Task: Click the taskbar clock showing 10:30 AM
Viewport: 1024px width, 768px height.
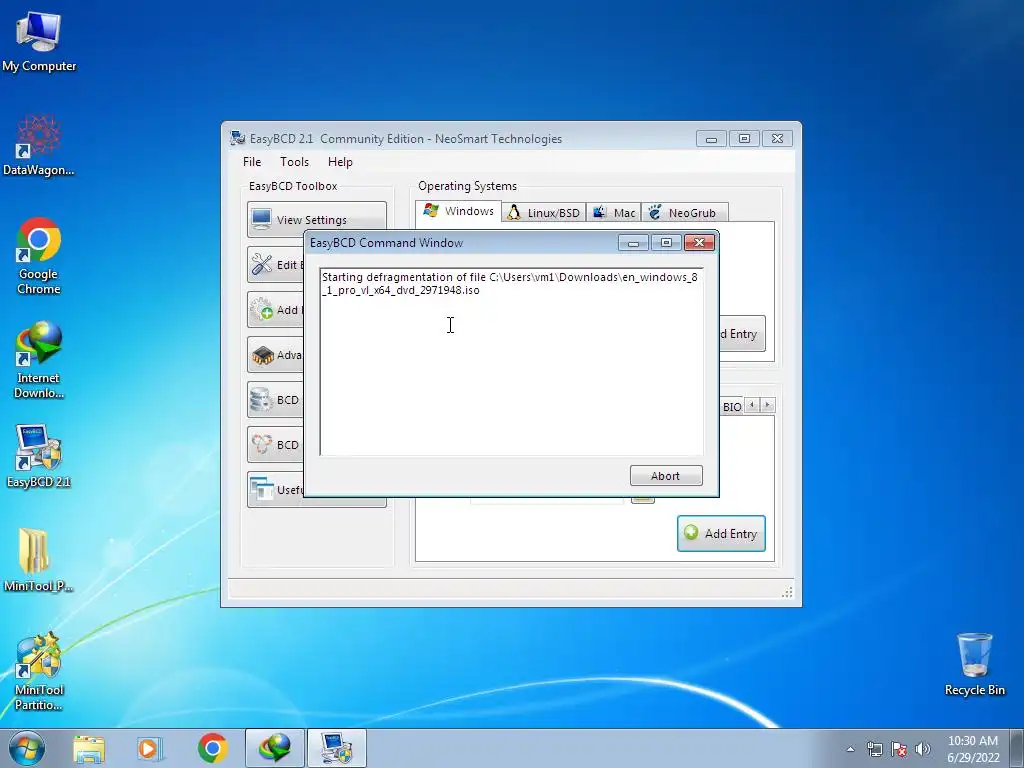Action: coord(973,748)
